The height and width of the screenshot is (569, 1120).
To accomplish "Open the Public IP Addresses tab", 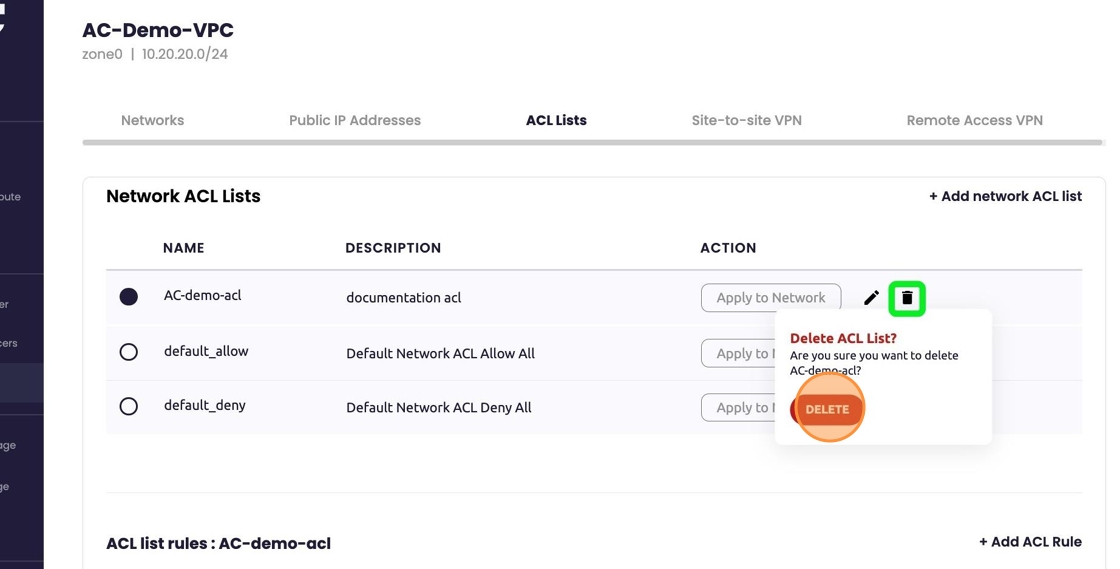I will 355,120.
